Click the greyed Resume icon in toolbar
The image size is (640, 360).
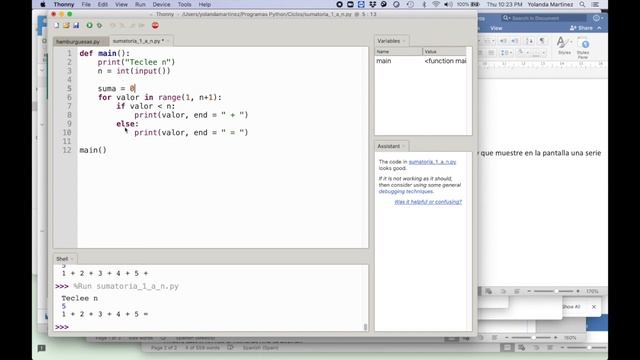click(142, 25)
